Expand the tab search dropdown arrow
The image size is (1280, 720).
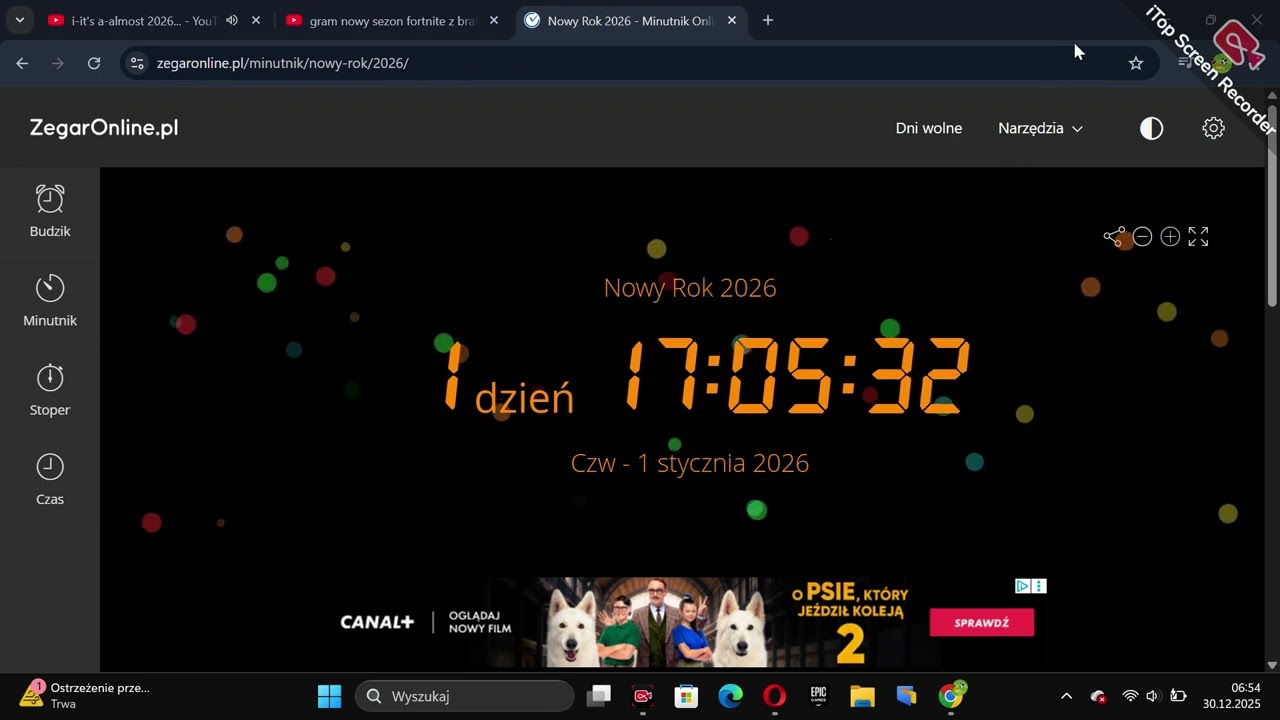pyautogui.click(x=19, y=20)
